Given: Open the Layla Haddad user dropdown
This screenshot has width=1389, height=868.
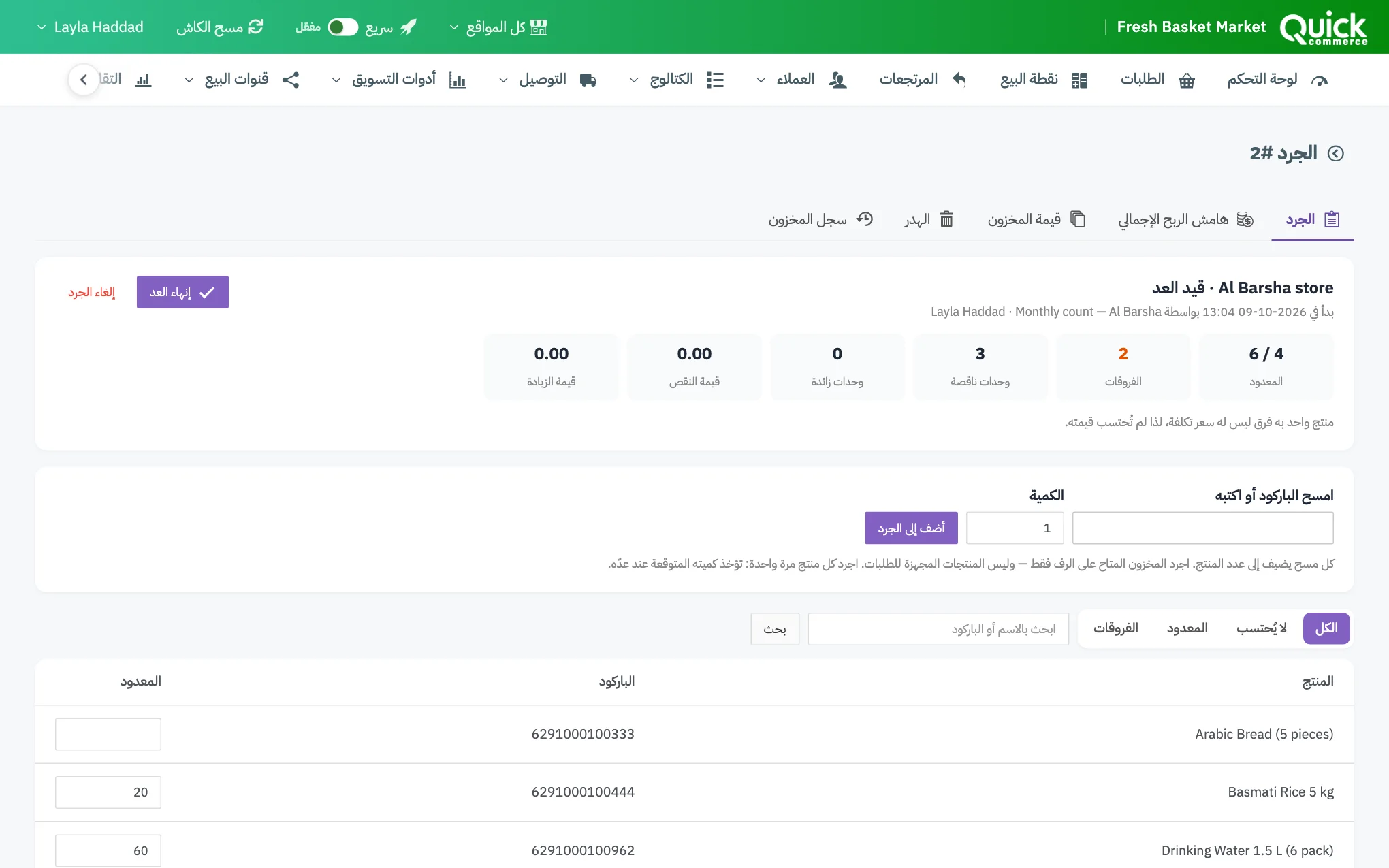Looking at the screenshot, I should (90, 27).
